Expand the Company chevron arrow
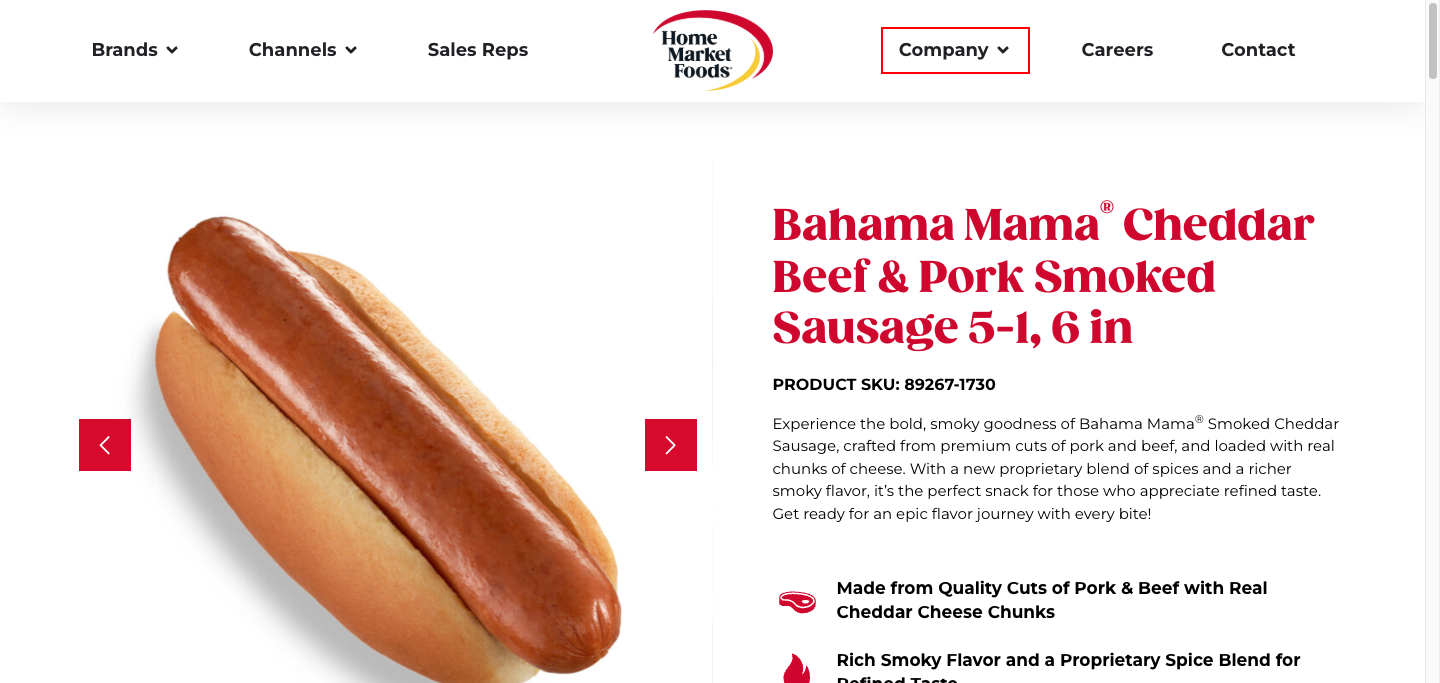This screenshot has width=1440, height=683. (1003, 50)
